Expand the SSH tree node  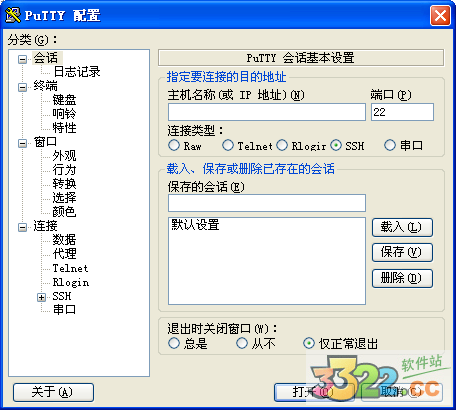42,298
